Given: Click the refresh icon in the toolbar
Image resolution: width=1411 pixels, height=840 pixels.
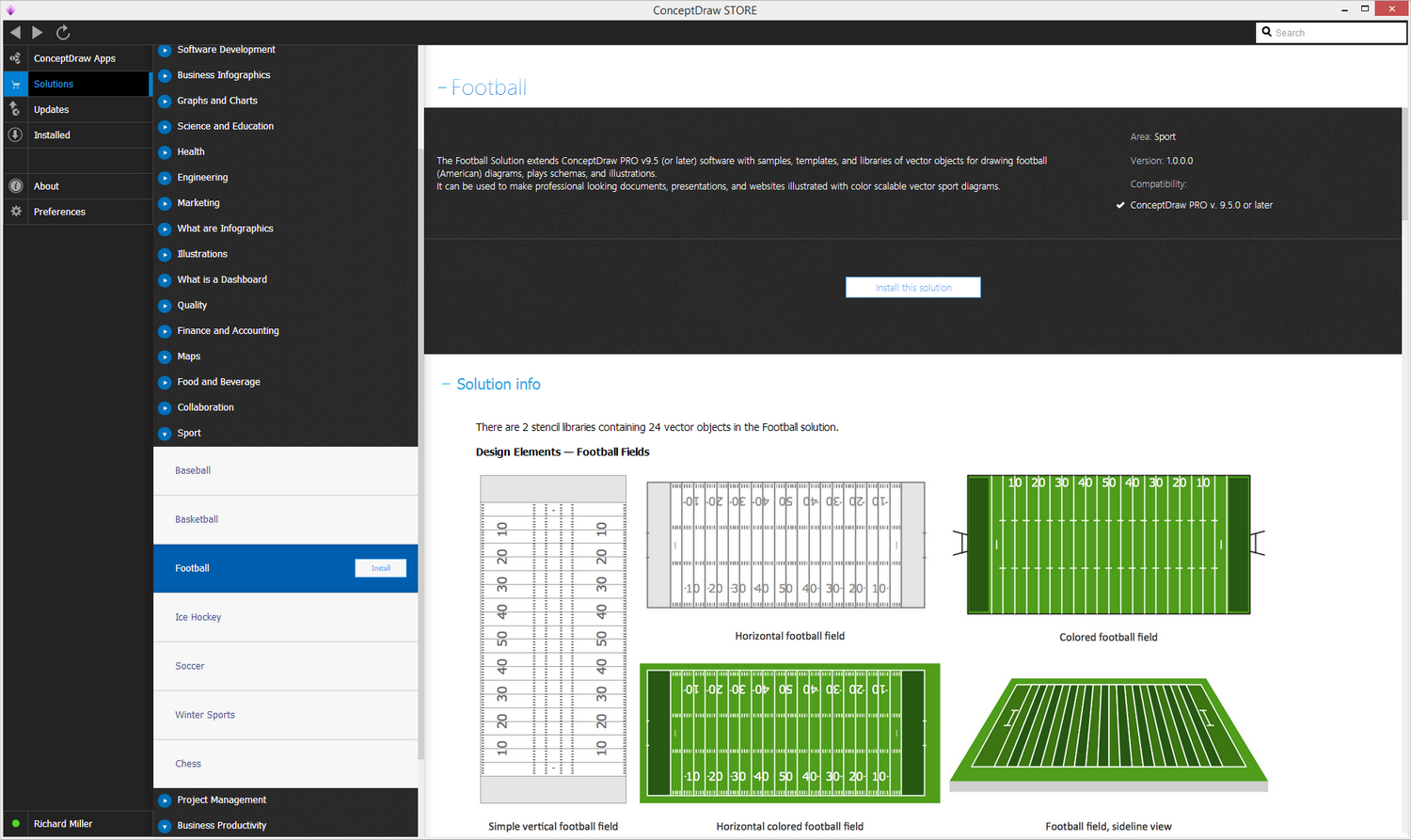Looking at the screenshot, I should point(63,32).
